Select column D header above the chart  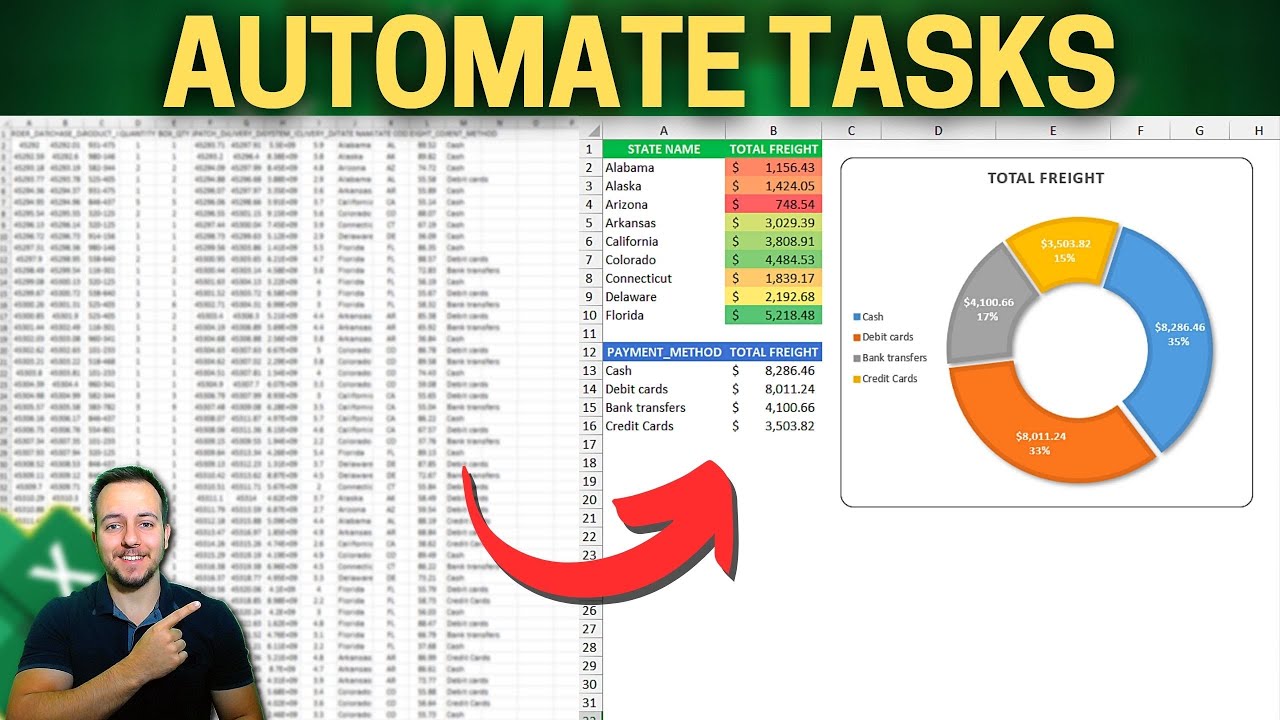tap(938, 130)
